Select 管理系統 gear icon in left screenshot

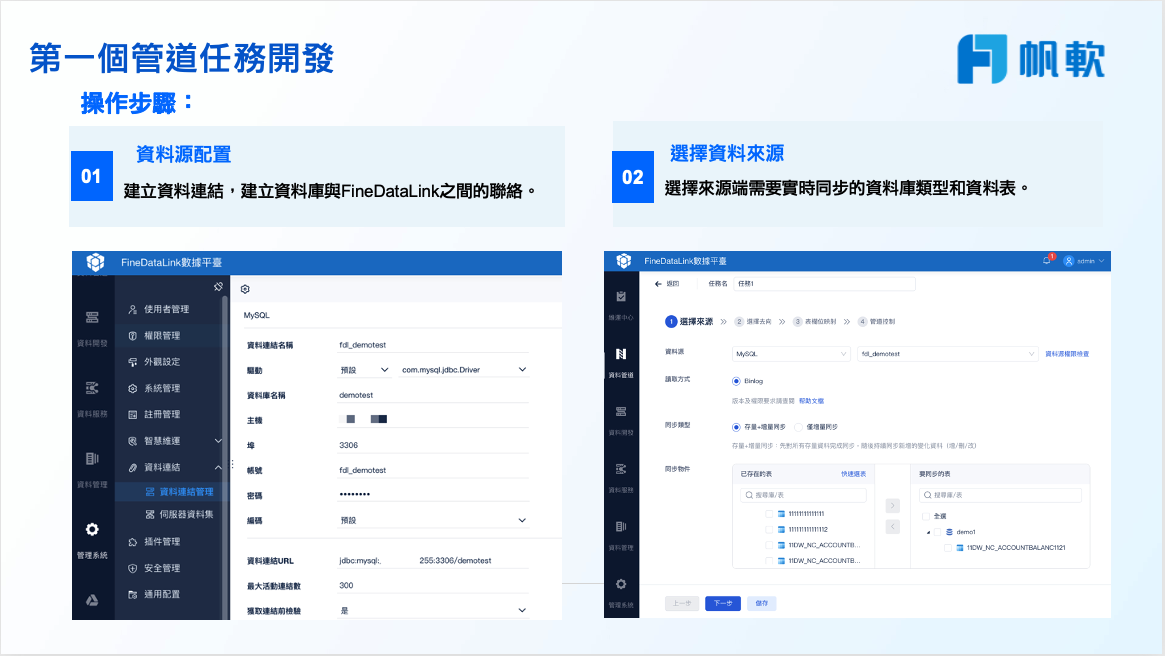pyautogui.click(x=92, y=530)
